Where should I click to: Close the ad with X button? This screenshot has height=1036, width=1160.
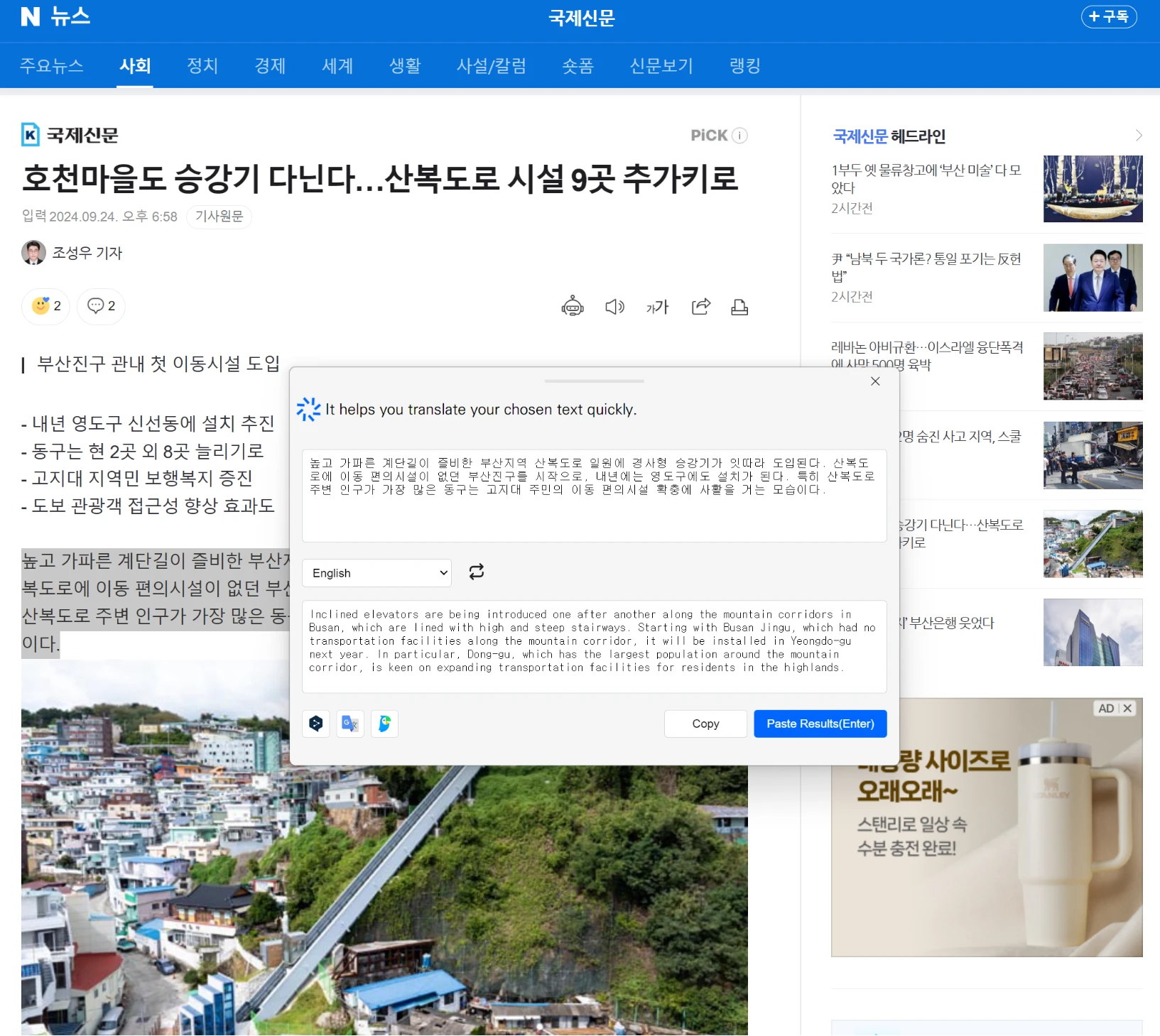[1128, 708]
